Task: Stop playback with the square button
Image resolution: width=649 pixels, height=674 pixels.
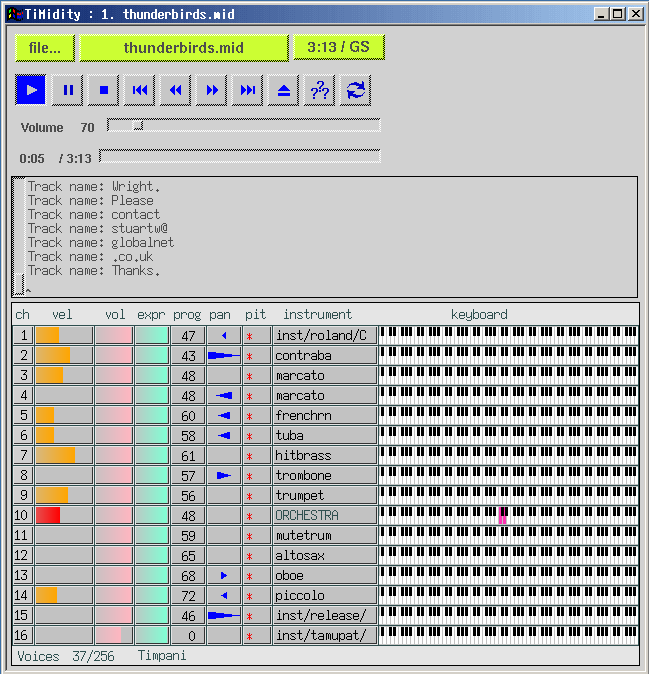Action: click(103, 90)
